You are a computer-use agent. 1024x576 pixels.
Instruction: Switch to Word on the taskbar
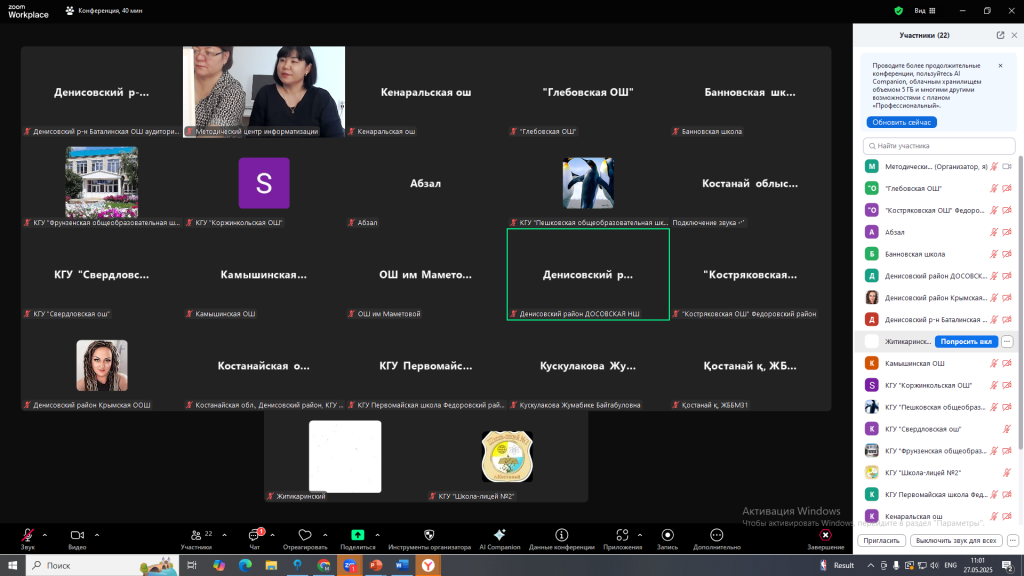pos(402,565)
